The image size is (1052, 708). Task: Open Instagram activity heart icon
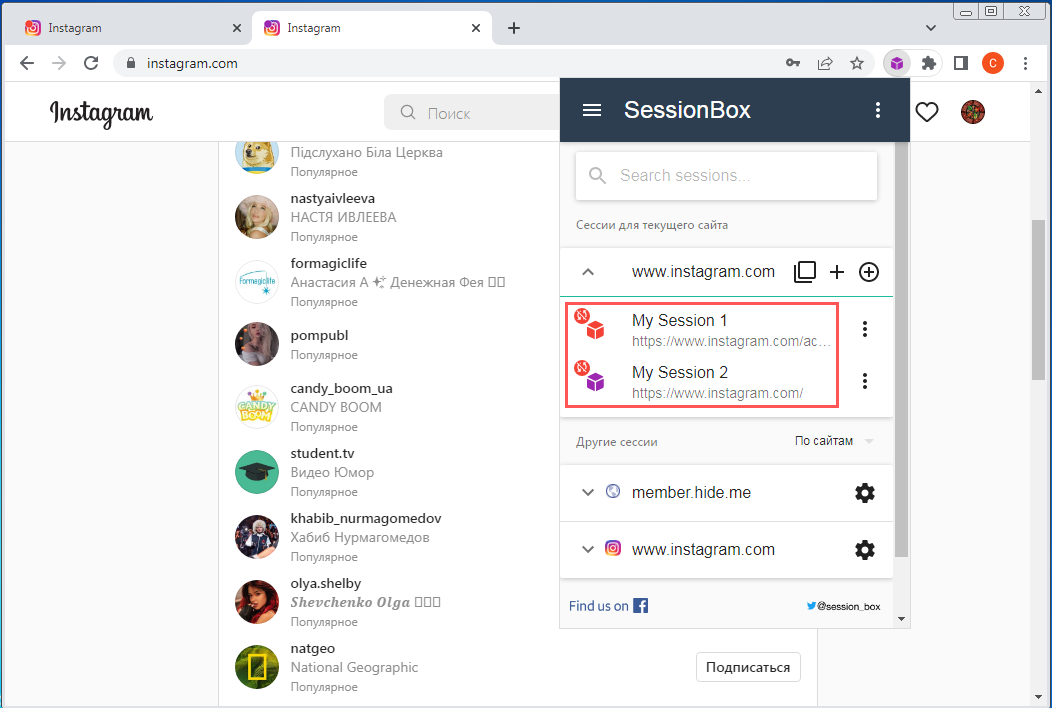(x=927, y=112)
